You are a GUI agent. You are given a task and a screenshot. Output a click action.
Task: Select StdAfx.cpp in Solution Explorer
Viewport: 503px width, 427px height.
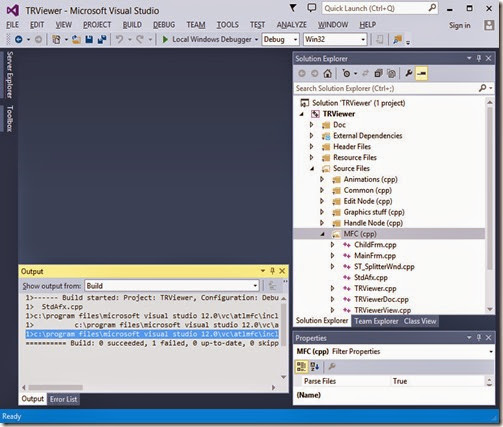(371, 278)
